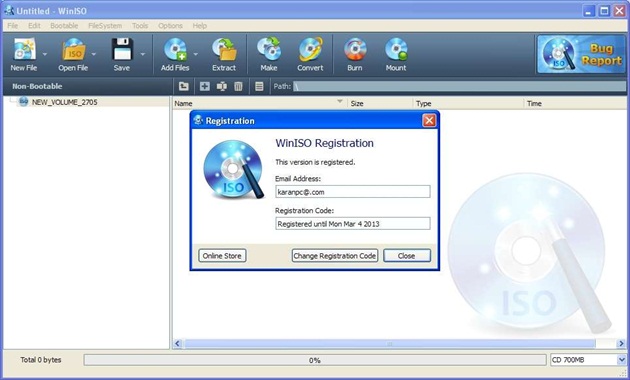The width and height of the screenshot is (630, 380).
Task: Click the 0% capacity progress bar
Action: click(315, 360)
